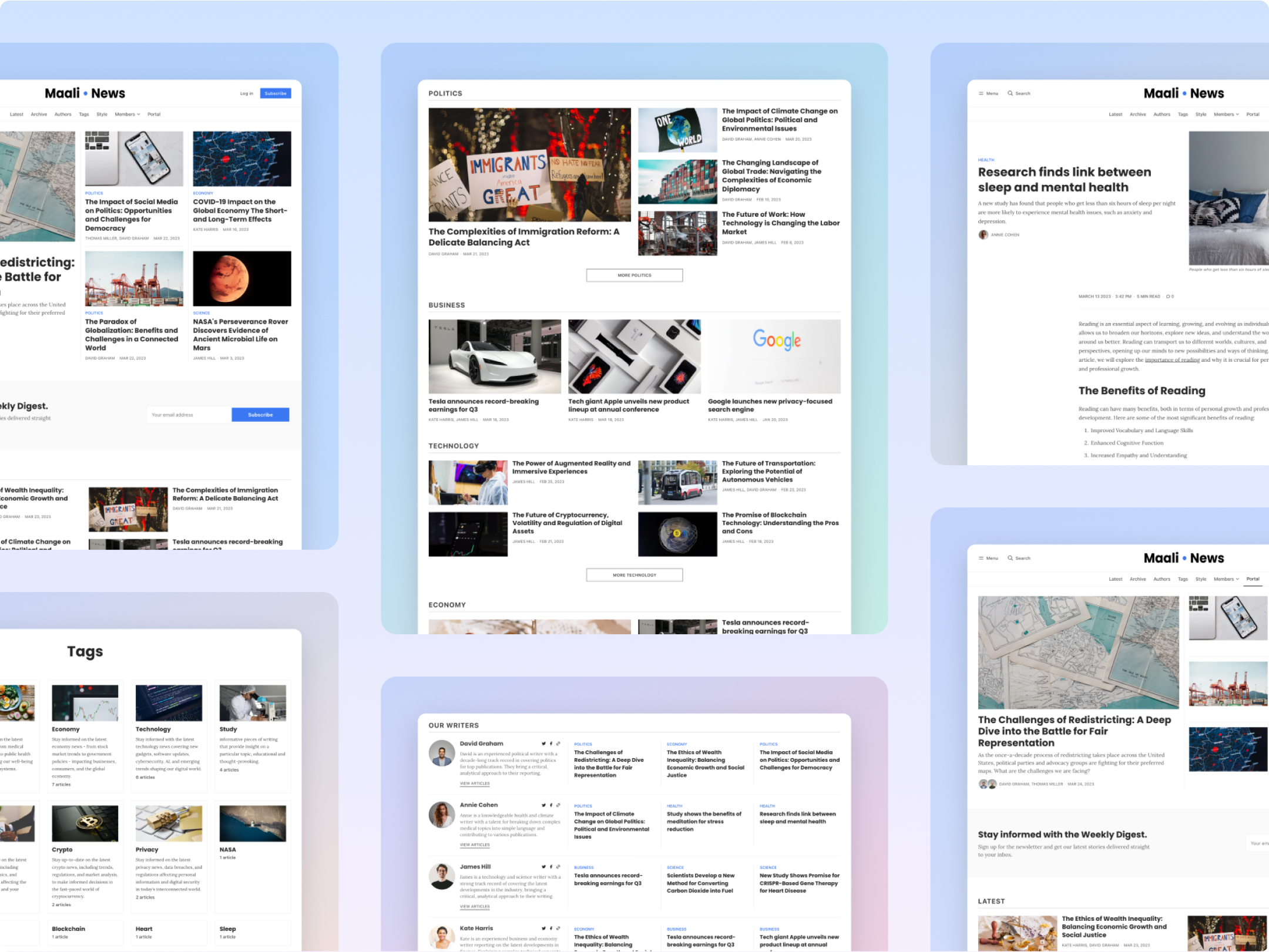
Task: Click VIEW ARTICLES under James Hill
Action: pos(475,907)
